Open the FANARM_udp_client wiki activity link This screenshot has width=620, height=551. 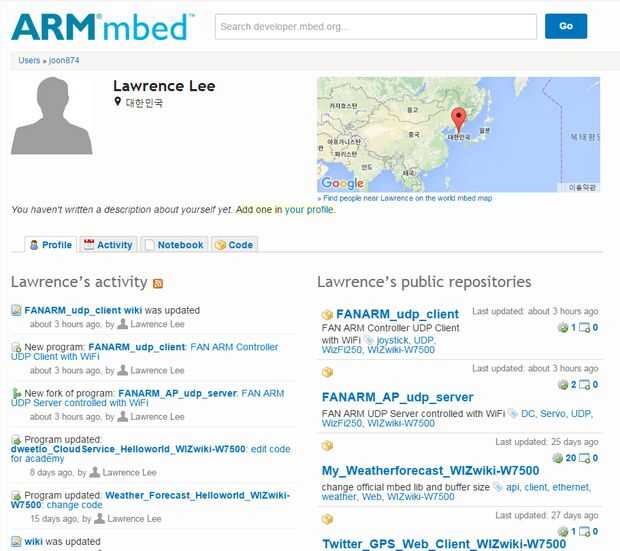pos(83,310)
